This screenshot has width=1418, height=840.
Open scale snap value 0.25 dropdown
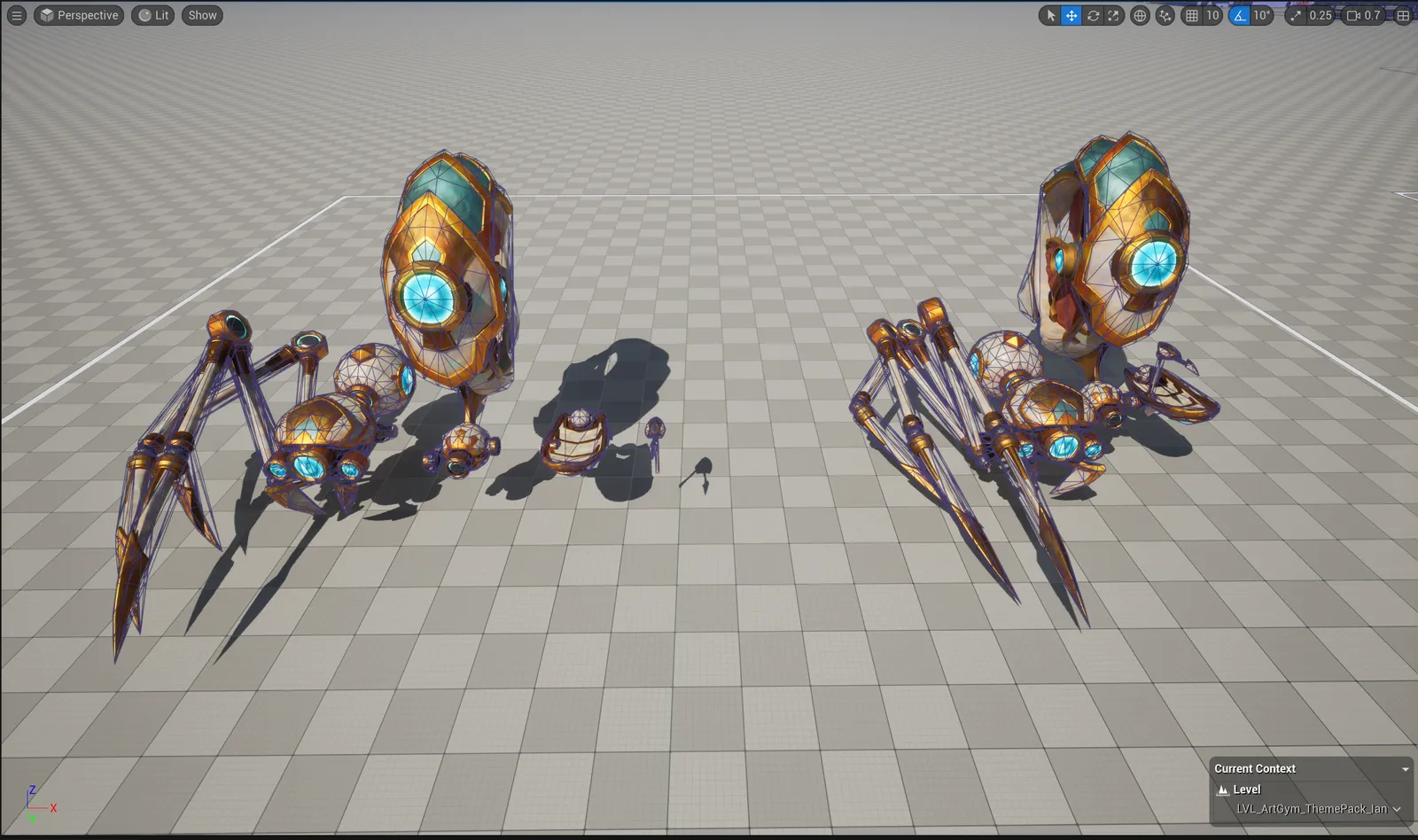click(1321, 15)
